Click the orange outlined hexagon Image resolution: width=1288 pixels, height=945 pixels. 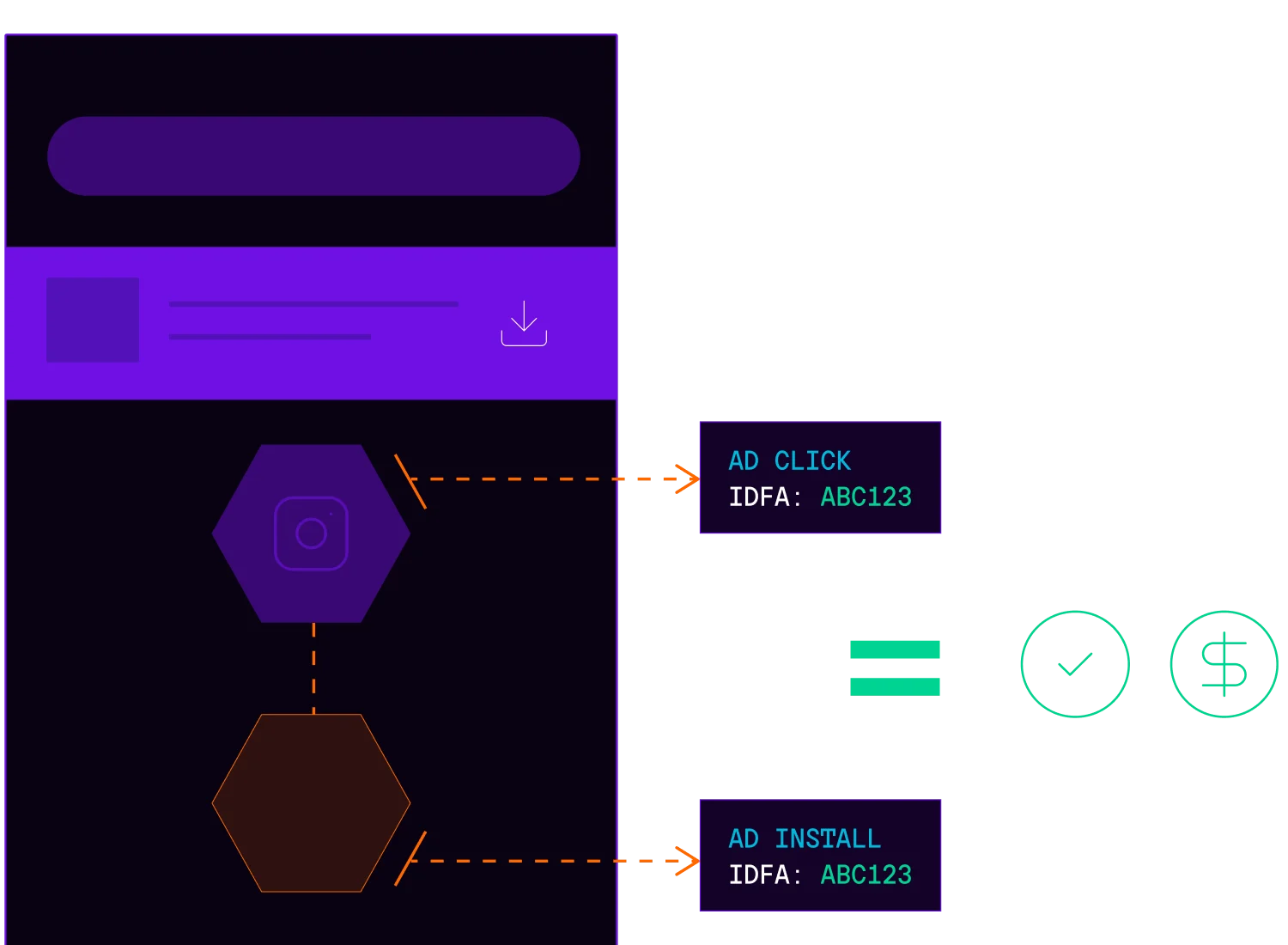(x=311, y=803)
